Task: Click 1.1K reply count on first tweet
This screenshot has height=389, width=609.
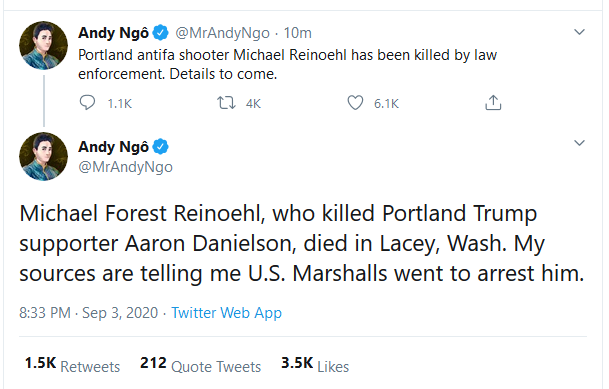Action: pyautogui.click(x=120, y=104)
